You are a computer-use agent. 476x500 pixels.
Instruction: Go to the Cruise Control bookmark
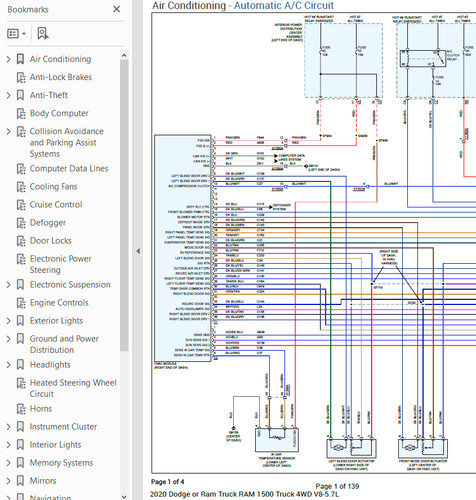pos(56,205)
